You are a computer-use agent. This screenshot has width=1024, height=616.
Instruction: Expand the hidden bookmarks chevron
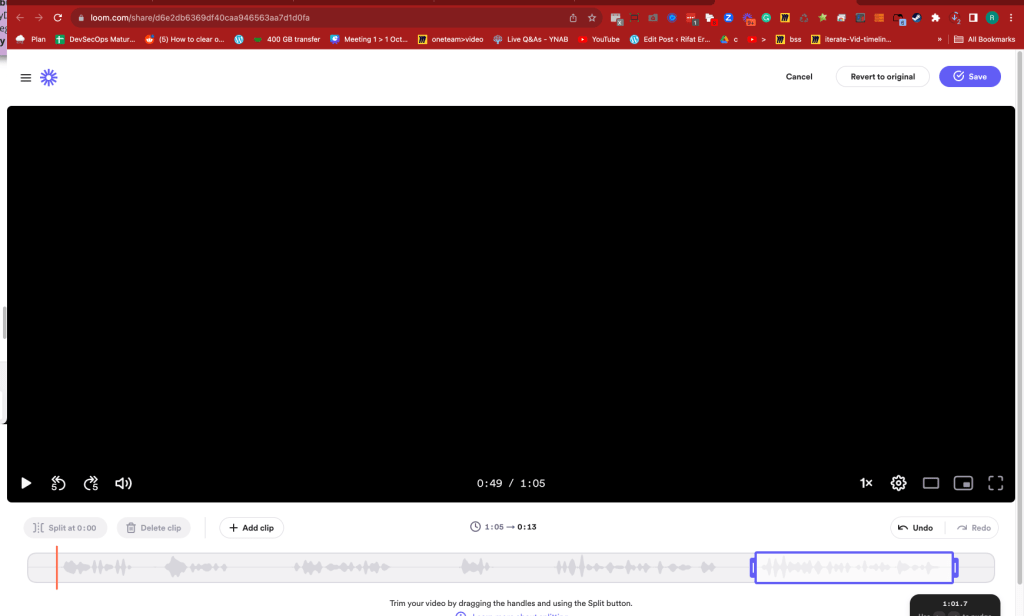939,39
